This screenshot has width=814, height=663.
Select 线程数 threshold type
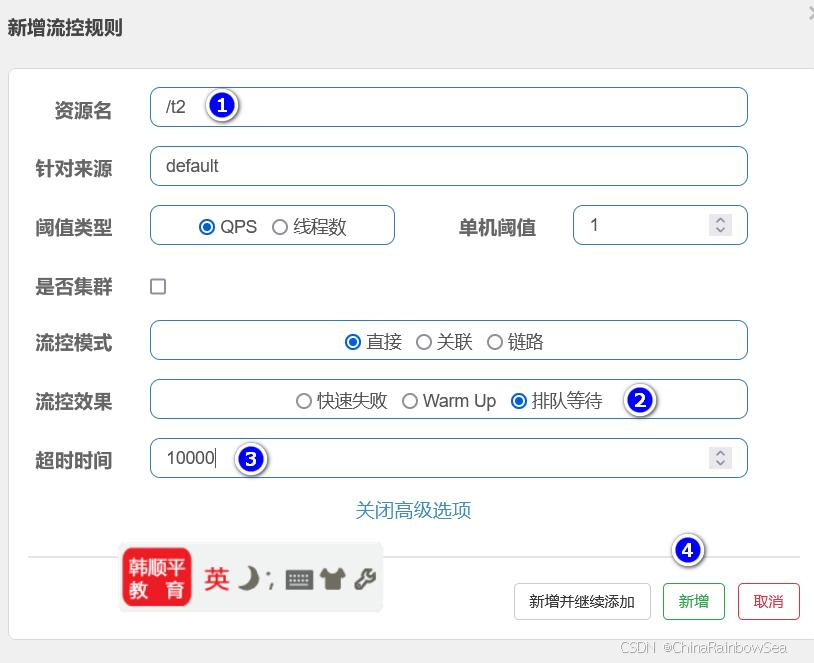tap(280, 227)
